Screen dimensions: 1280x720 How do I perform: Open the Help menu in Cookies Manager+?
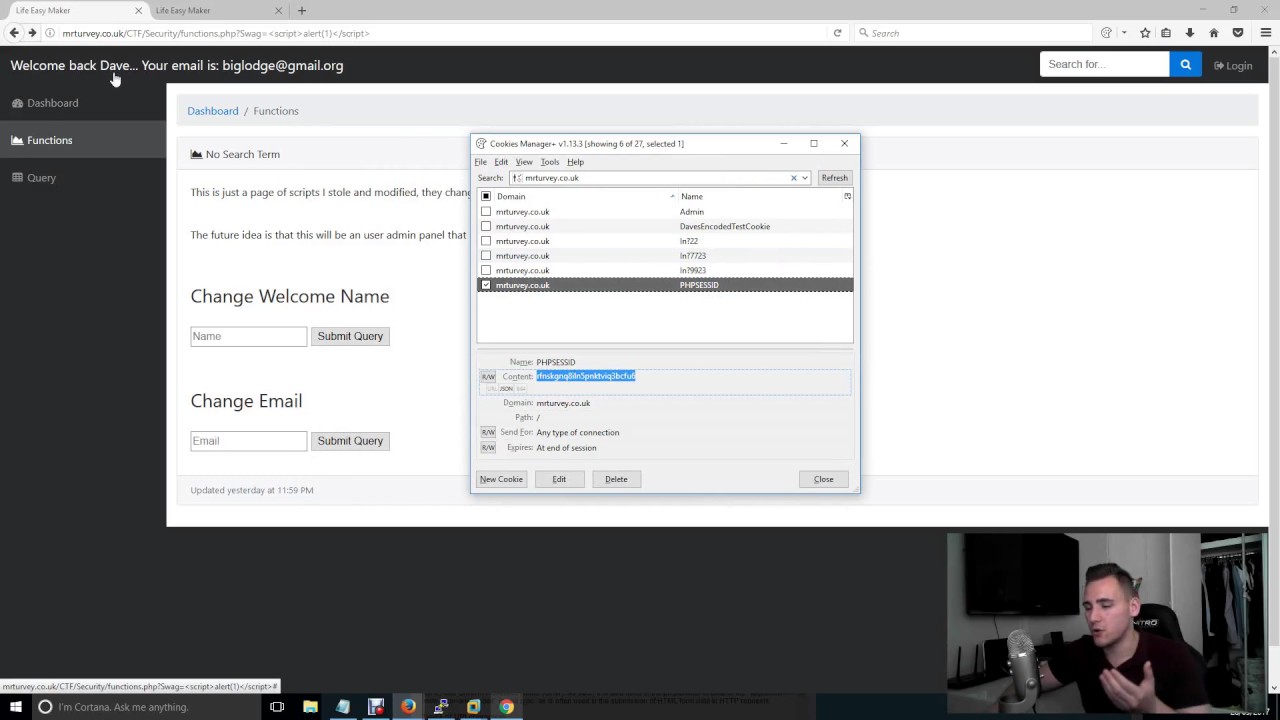[x=576, y=162]
